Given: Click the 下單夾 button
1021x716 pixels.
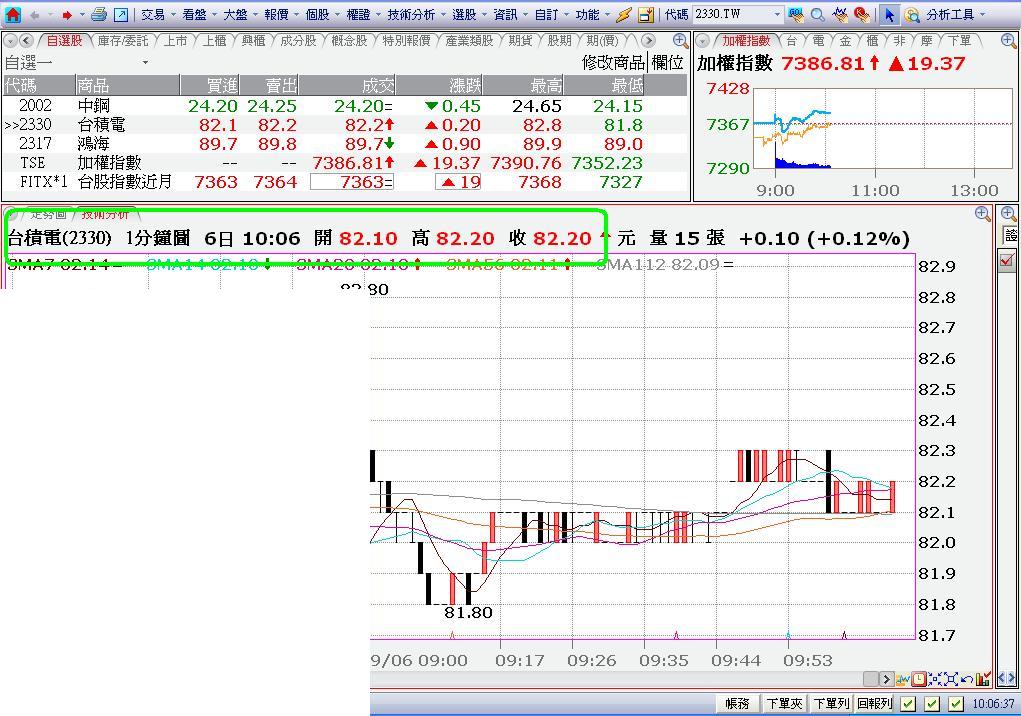Looking at the screenshot, I should coord(784,704).
